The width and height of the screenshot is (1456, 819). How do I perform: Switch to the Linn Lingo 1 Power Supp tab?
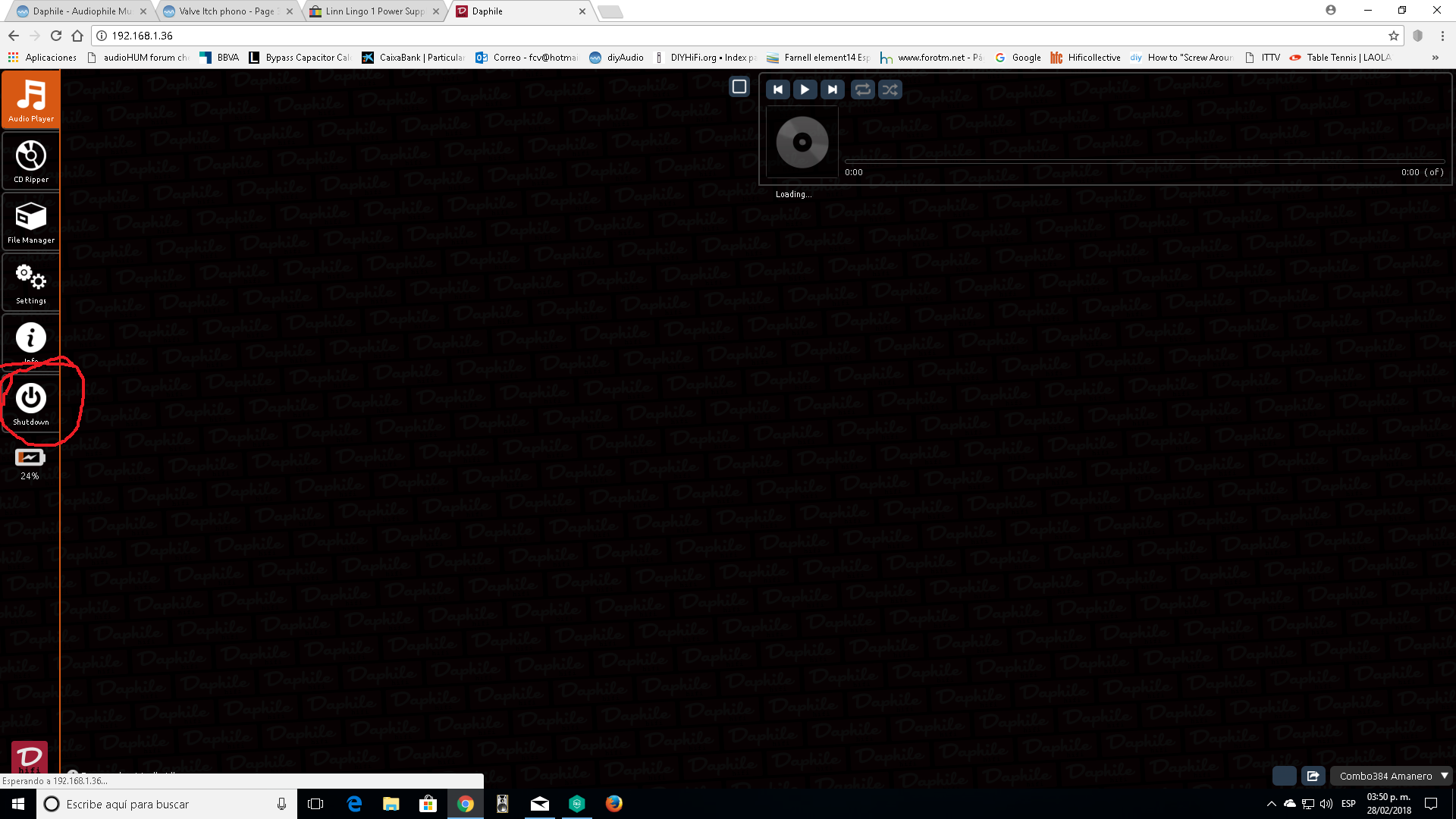click(x=375, y=11)
